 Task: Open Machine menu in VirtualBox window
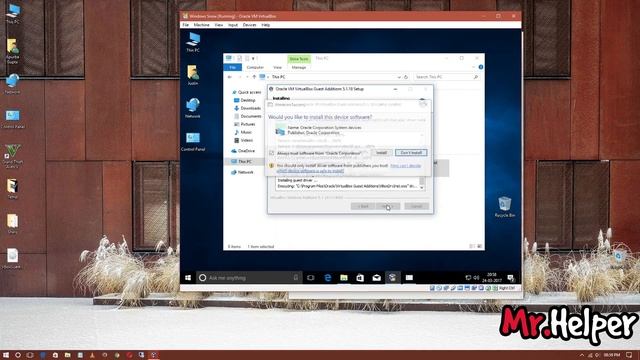[x=201, y=25]
